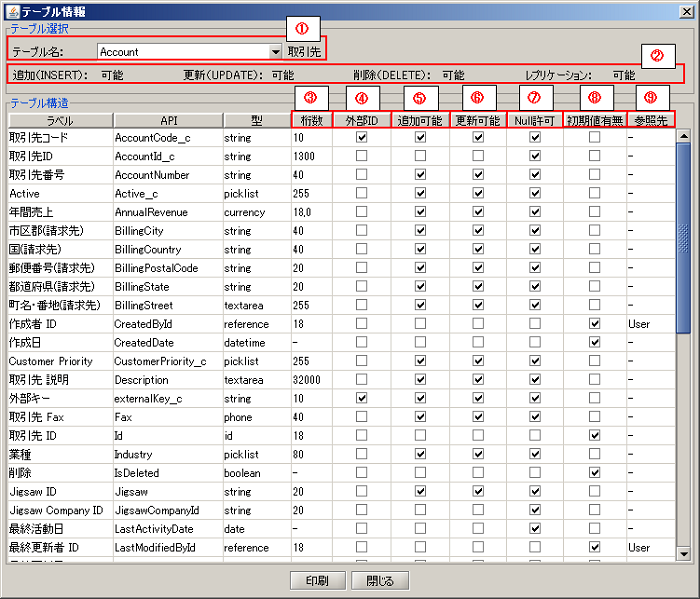Toggle 更新可能 checkbox for AccountNumber
This screenshot has height=599, width=700.
[478, 175]
